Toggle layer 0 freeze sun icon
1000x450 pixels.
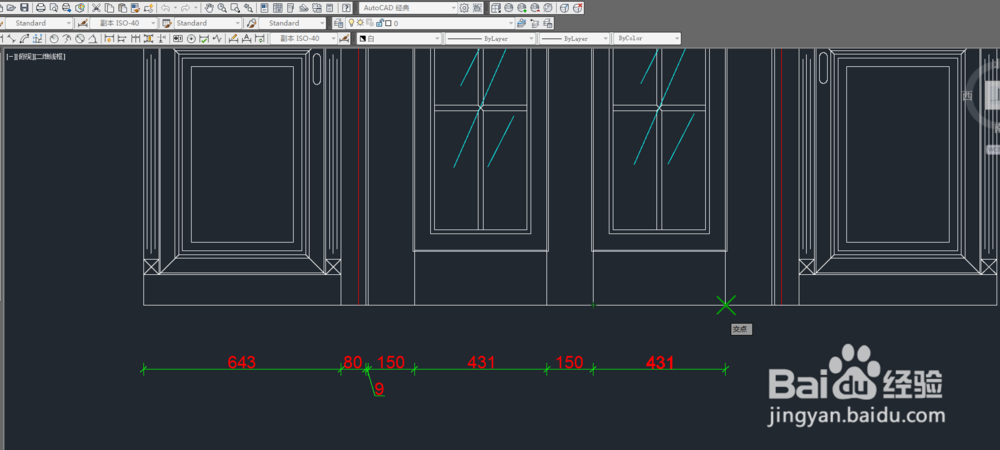tap(360, 23)
